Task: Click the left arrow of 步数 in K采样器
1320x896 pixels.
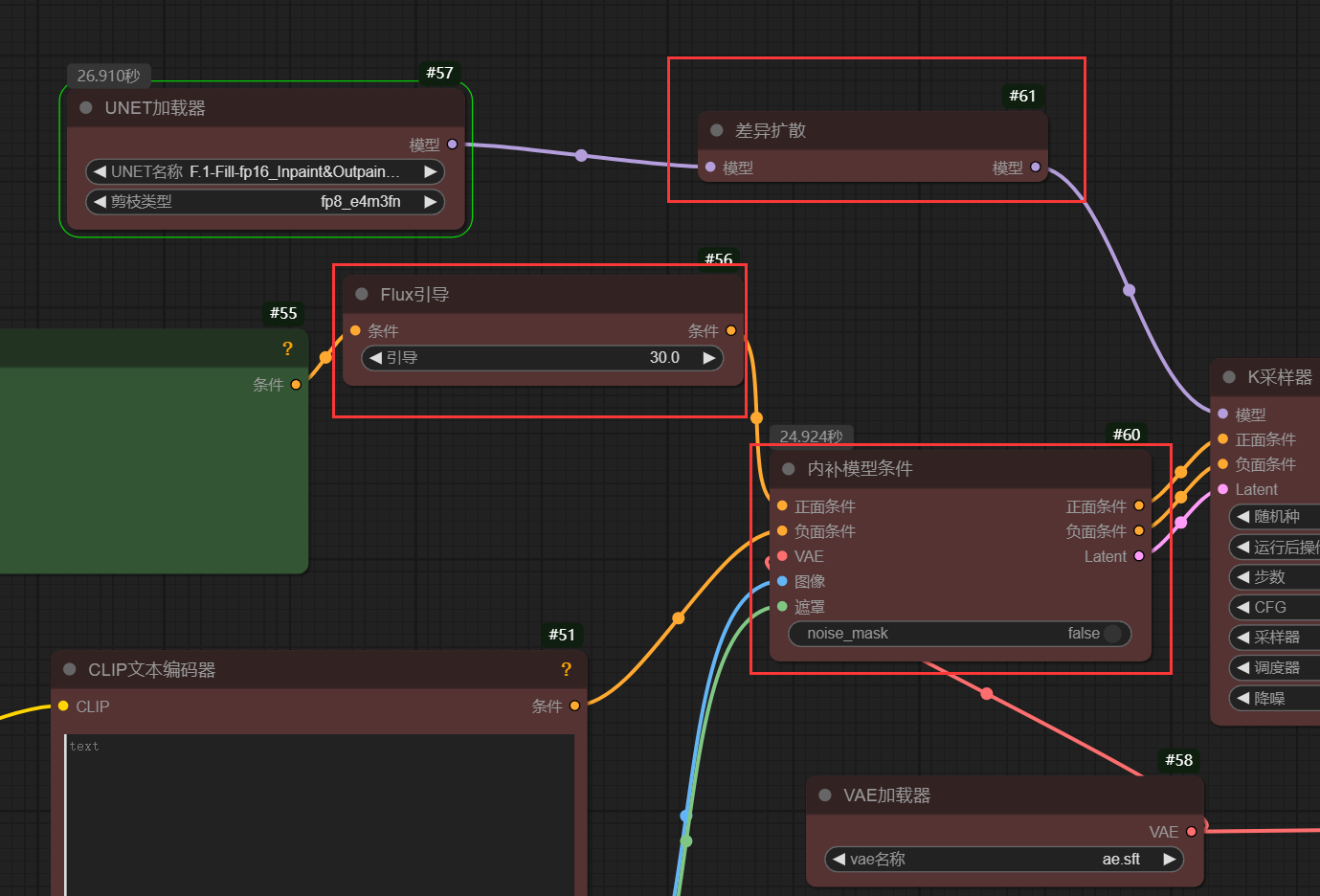Action: (1242, 577)
